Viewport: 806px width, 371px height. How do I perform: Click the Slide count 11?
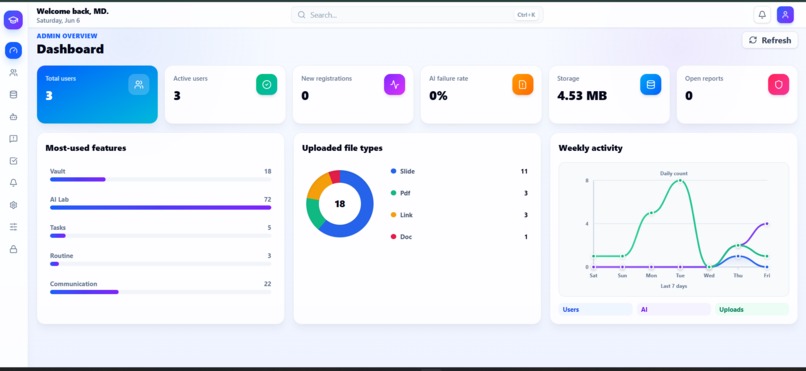(524, 171)
